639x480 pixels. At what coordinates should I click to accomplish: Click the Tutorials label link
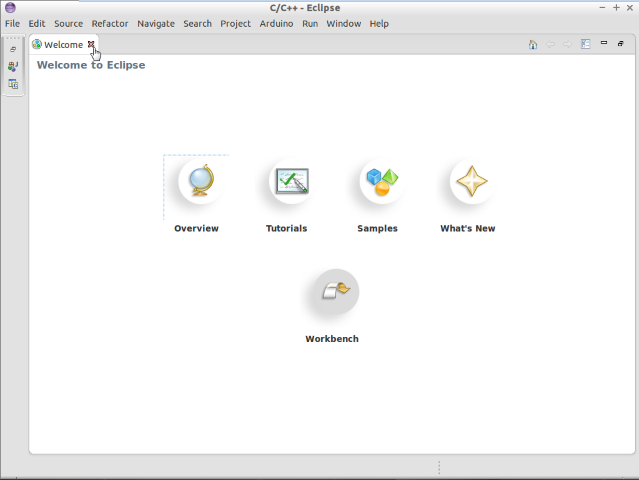click(x=286, y=228)
